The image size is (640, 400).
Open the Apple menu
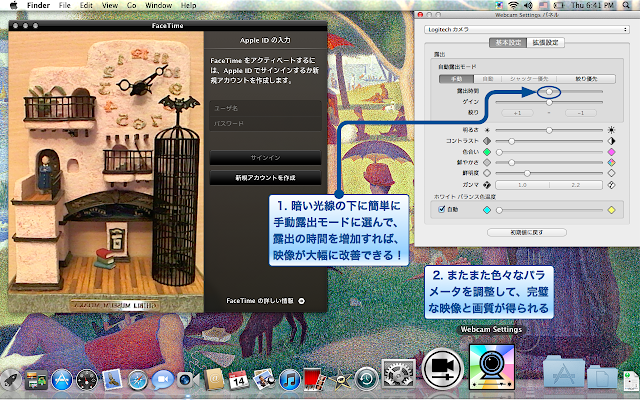(x=13, y=5)
